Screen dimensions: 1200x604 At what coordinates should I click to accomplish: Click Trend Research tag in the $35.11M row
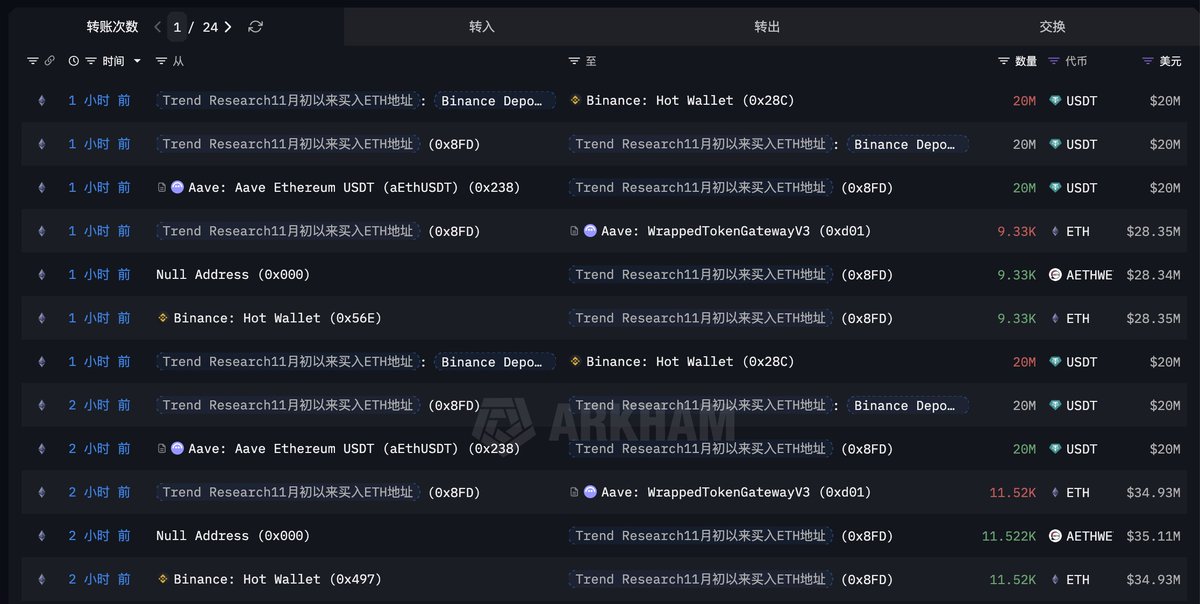[701, 536]
